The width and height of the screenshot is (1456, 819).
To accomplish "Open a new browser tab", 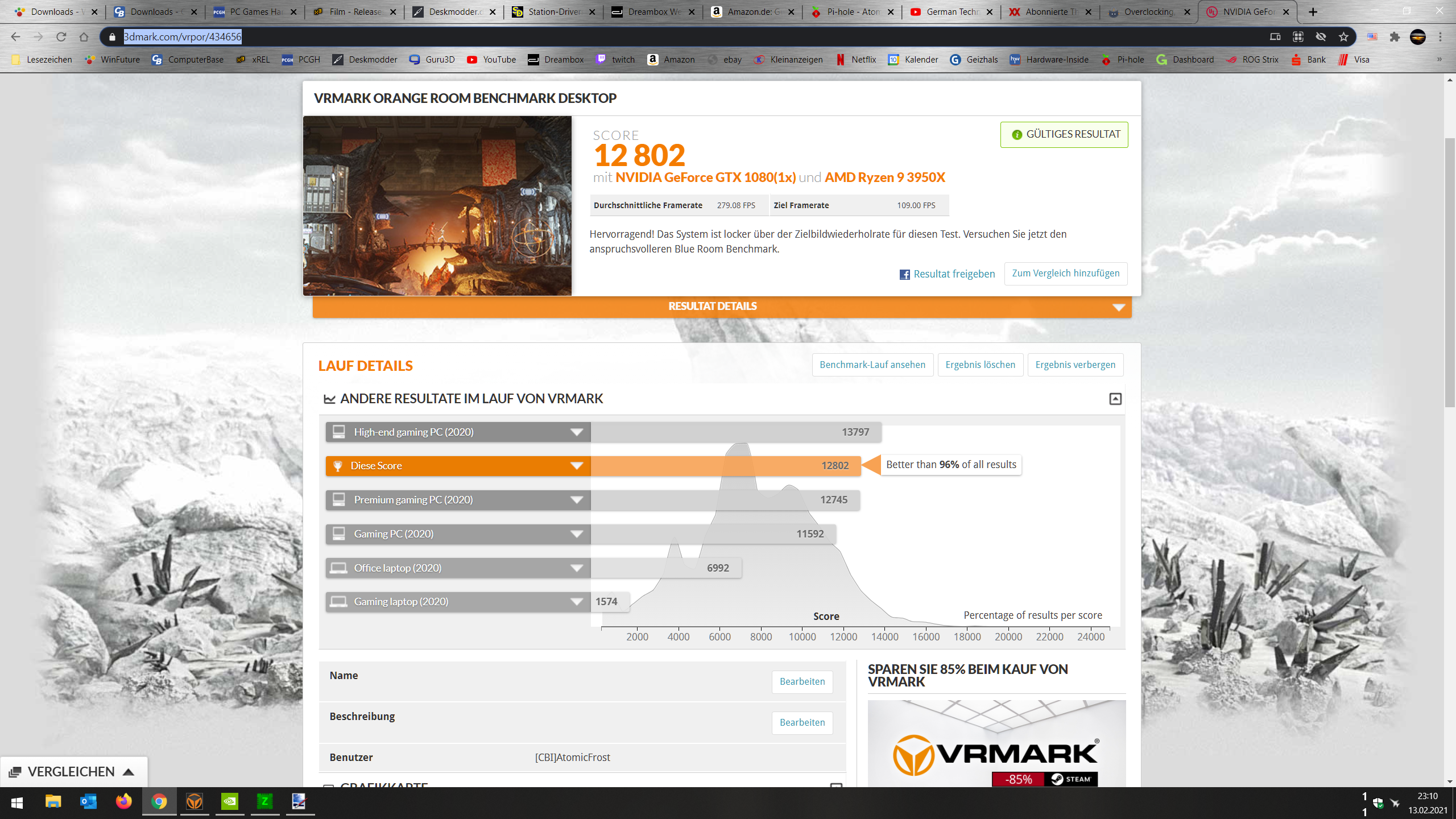I will (1313, 12).
